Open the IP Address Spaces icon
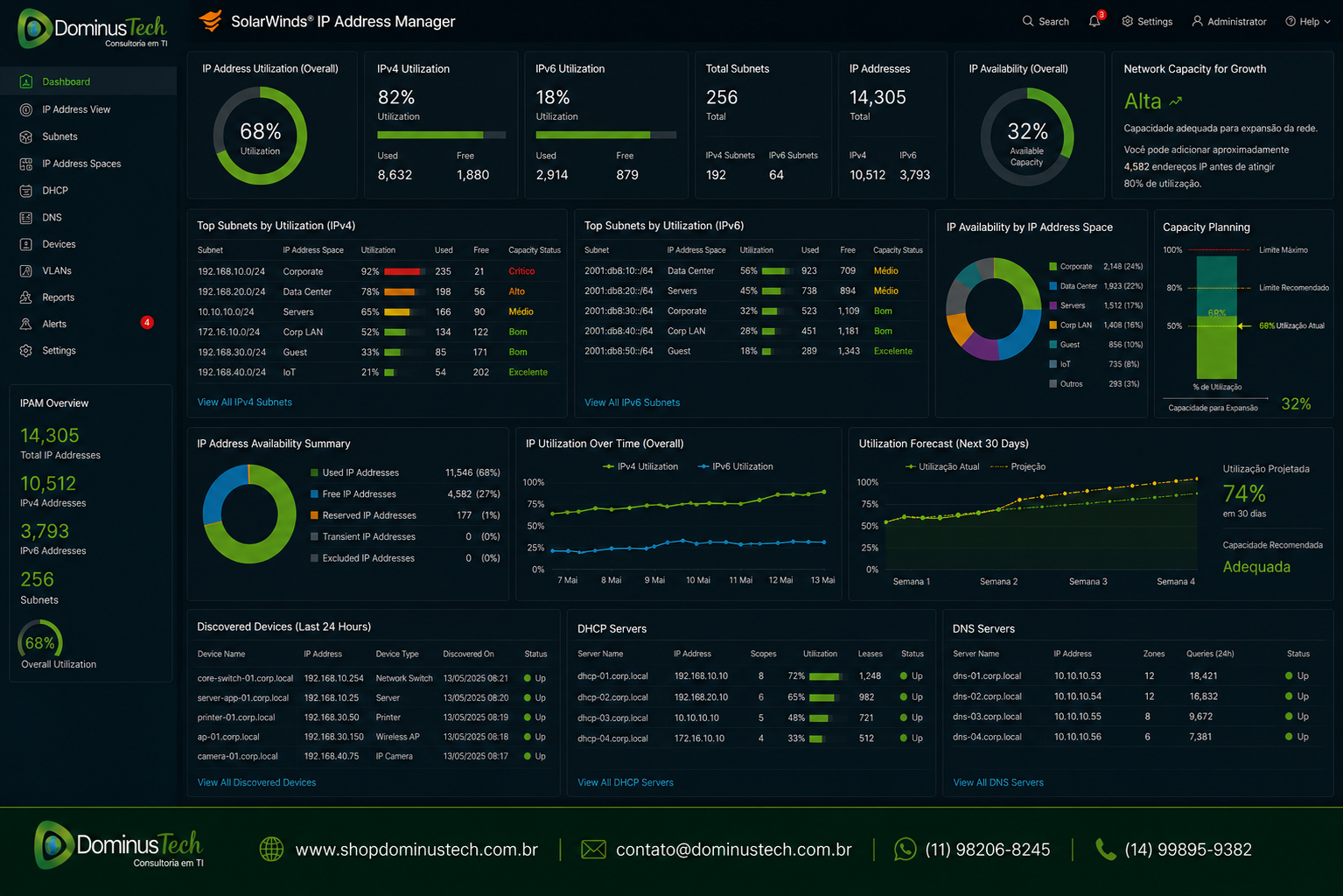This screenshot has height=896, width=1343. point(26,164)
